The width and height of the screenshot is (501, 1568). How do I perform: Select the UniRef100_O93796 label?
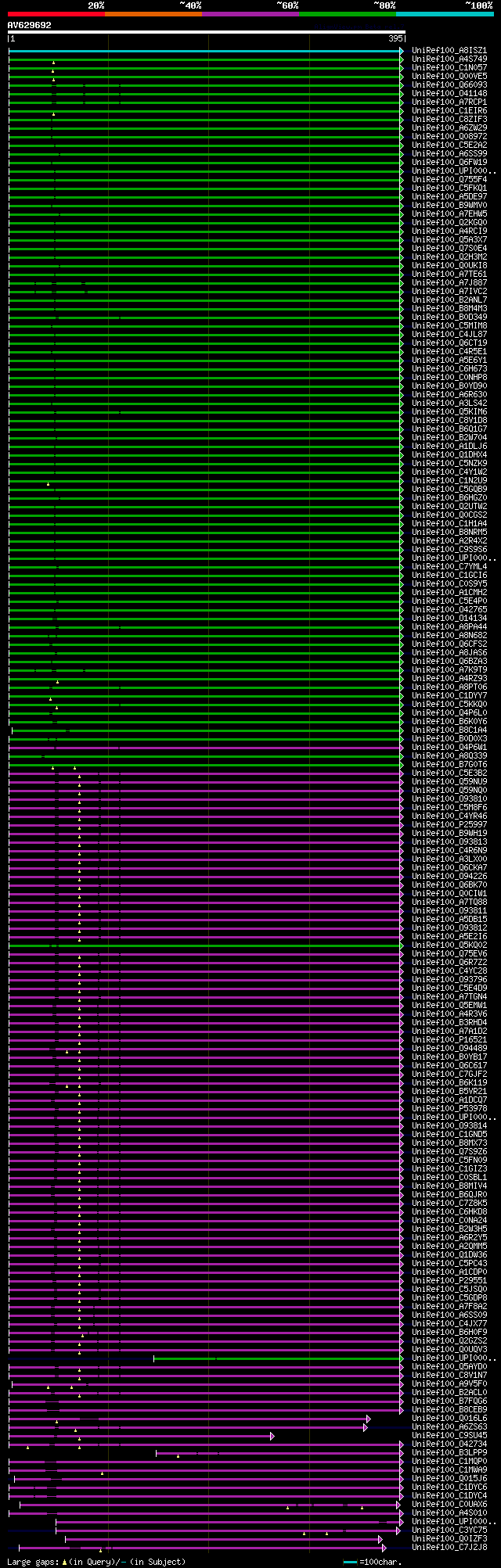(x=449, y=980)
